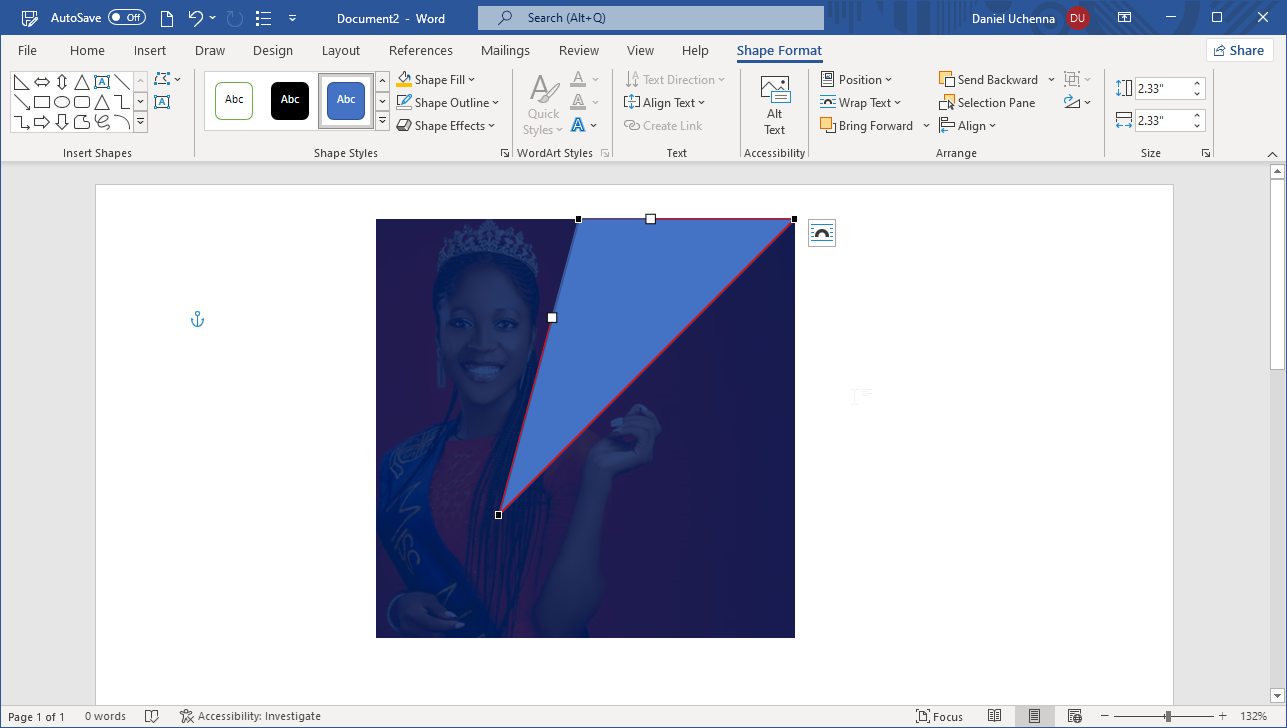The image size is (1287, 728).
Task: Click the Share button
Action: 1237,51
